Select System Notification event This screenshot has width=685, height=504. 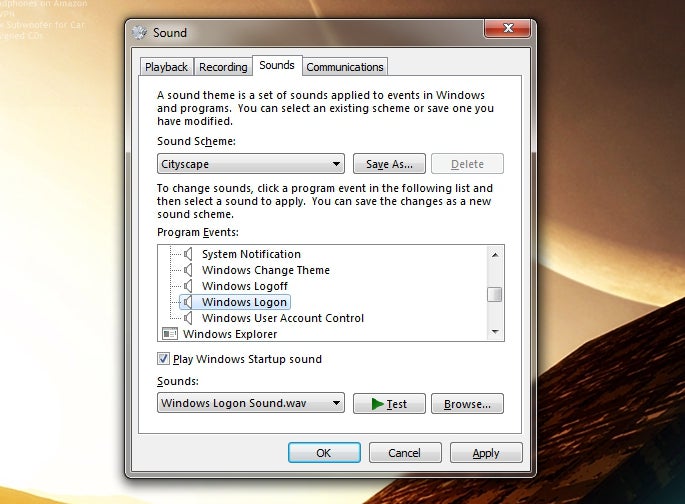tap(251, 254)
